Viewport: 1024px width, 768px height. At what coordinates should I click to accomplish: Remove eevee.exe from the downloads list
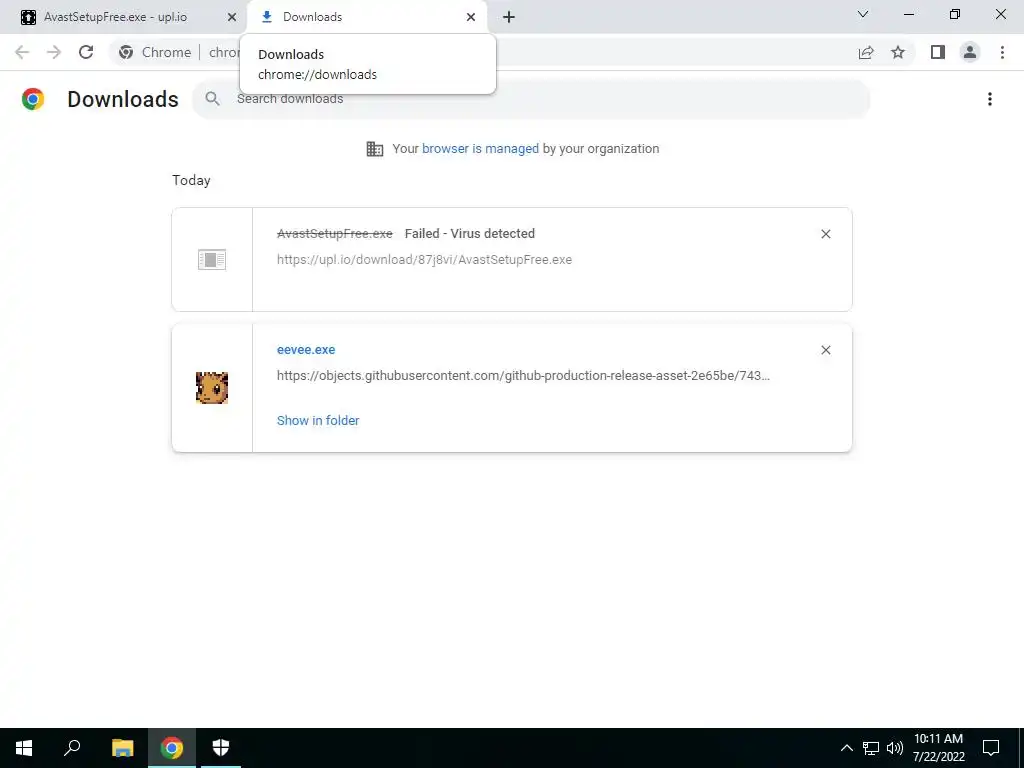point(825,350)
